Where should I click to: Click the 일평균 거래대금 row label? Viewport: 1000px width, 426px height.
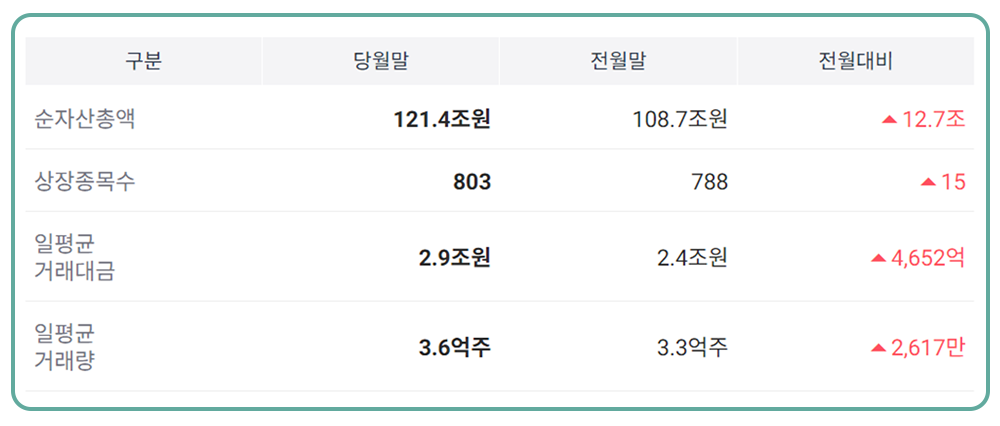[x=74, y=257]
